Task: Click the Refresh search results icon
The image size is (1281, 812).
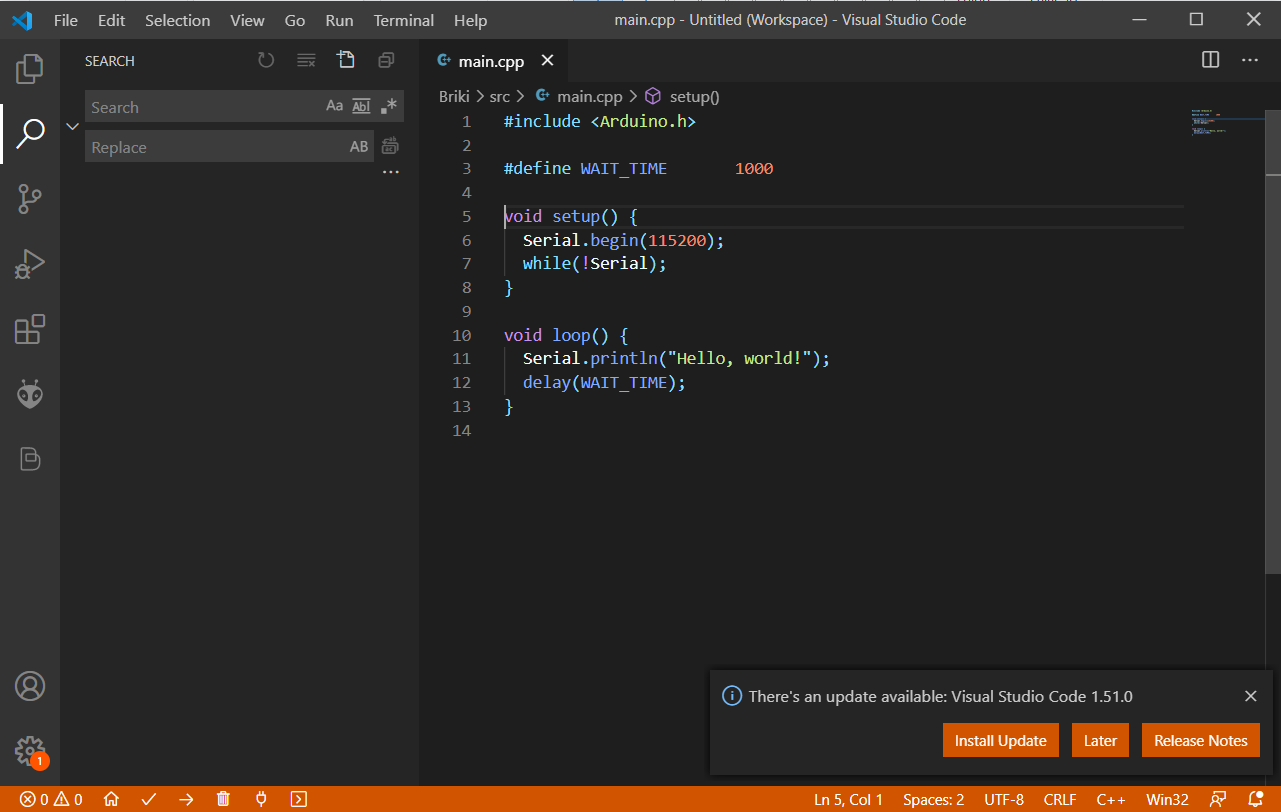Action: pos(266,61)
